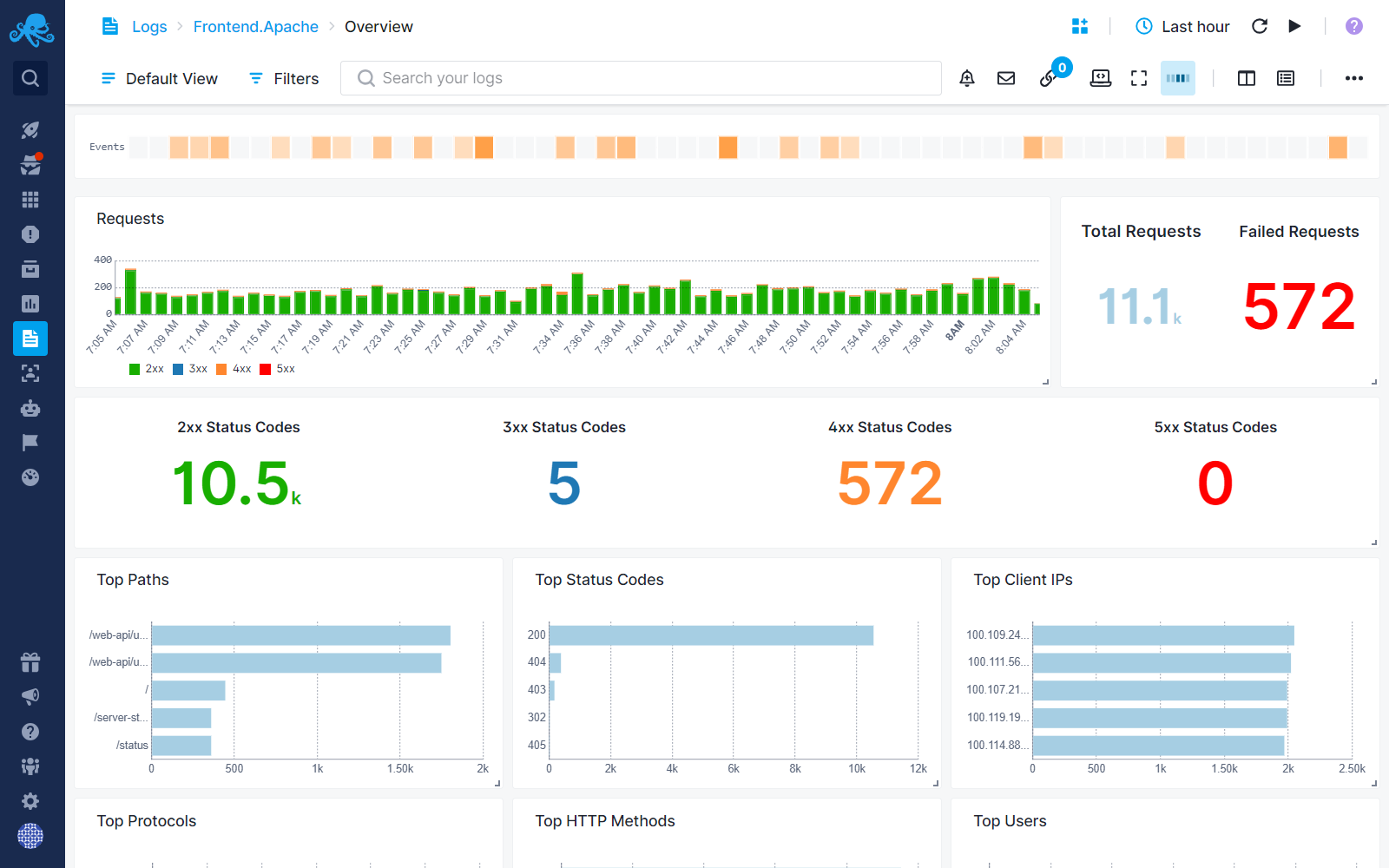Open the megaphone announcements icon in the sidebar

pyautogui.click(x=30, y=697)
